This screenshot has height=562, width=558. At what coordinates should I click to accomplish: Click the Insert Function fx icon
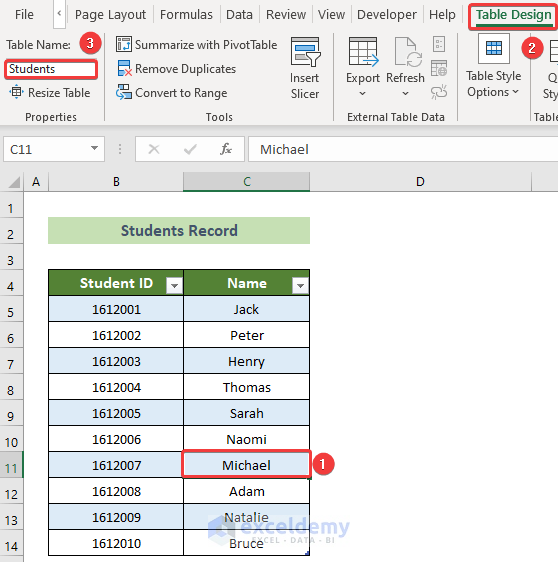(226, 149)
